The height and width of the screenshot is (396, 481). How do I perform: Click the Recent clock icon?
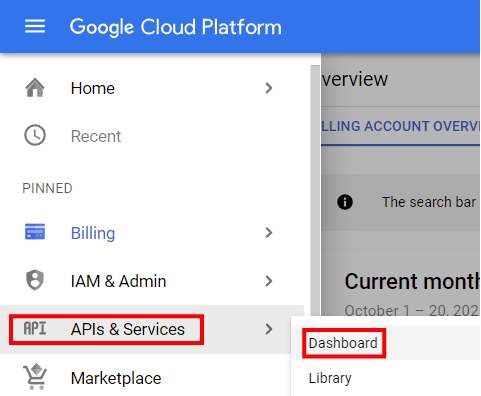pos(35,135)
